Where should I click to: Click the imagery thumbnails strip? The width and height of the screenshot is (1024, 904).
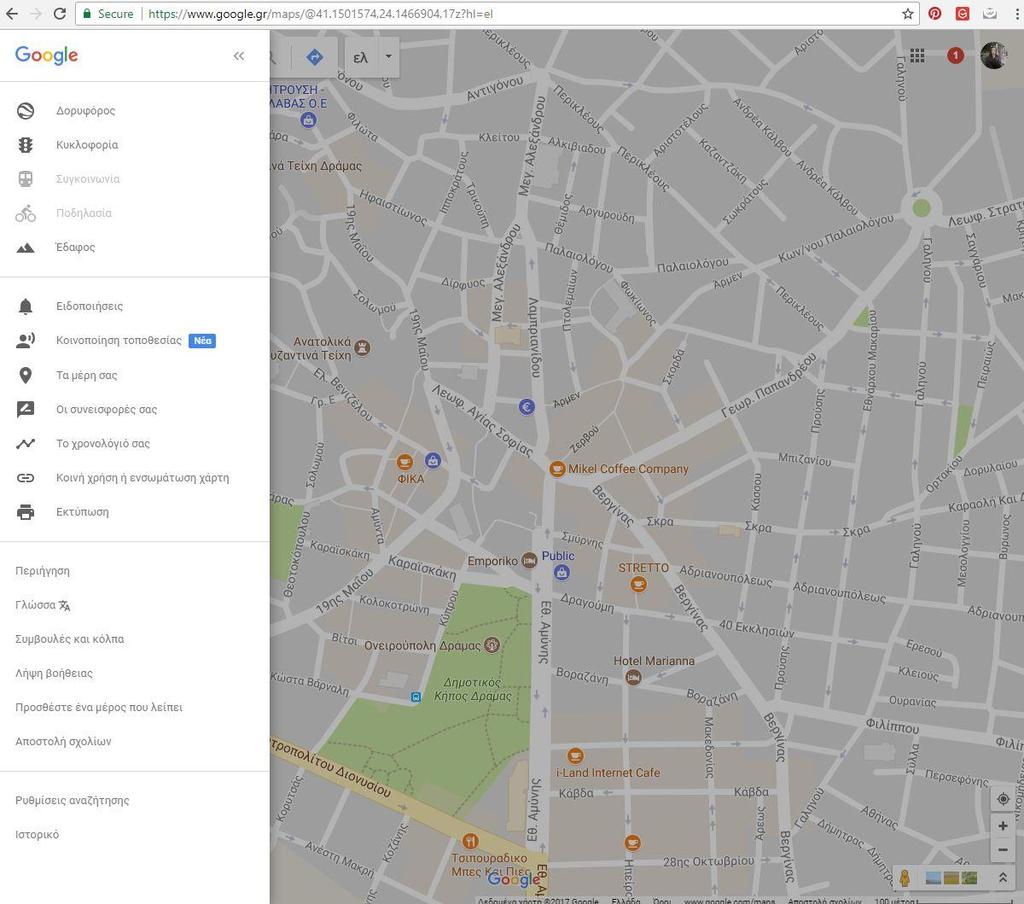[x=952, y=878]
